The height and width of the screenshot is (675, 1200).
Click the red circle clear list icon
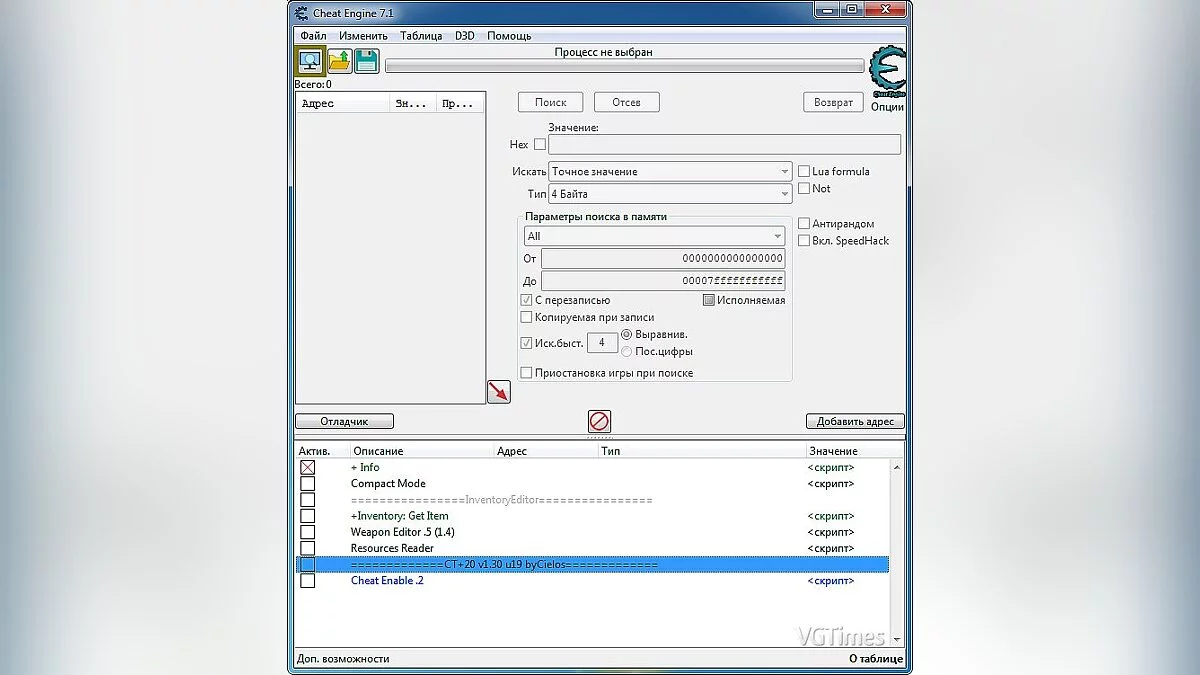pos(599,421)
